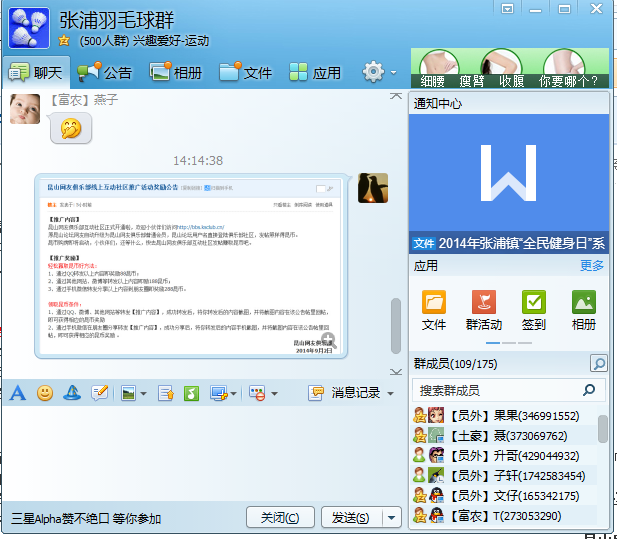Open the font formatting tool (A icon)
The height and width of the screenshot is (539, 617).
pos(18,393)
